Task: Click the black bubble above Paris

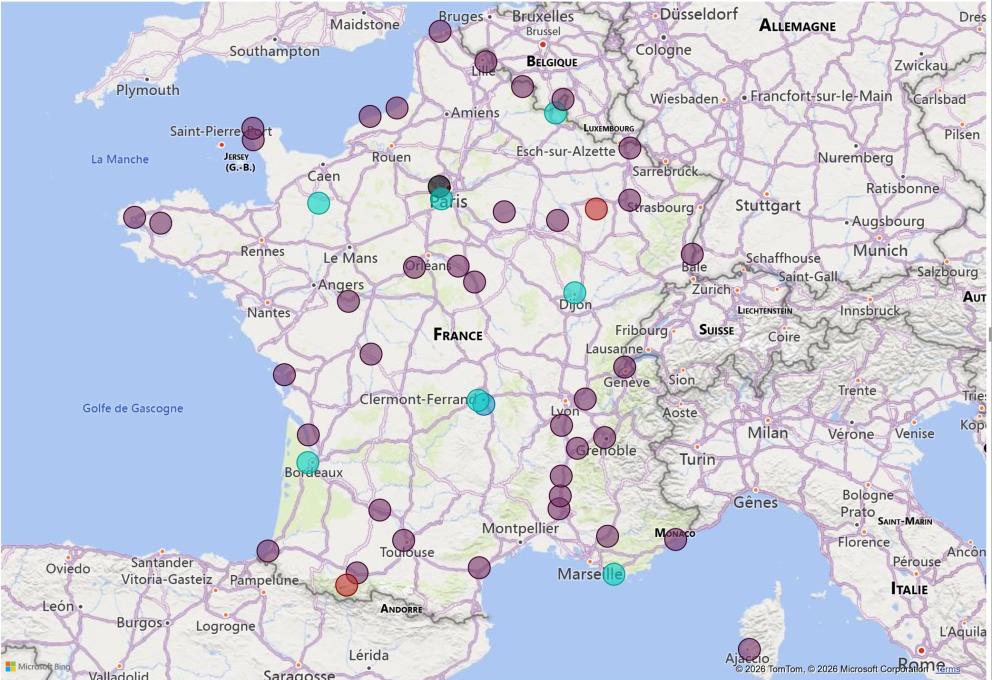Action: (439, 186)
